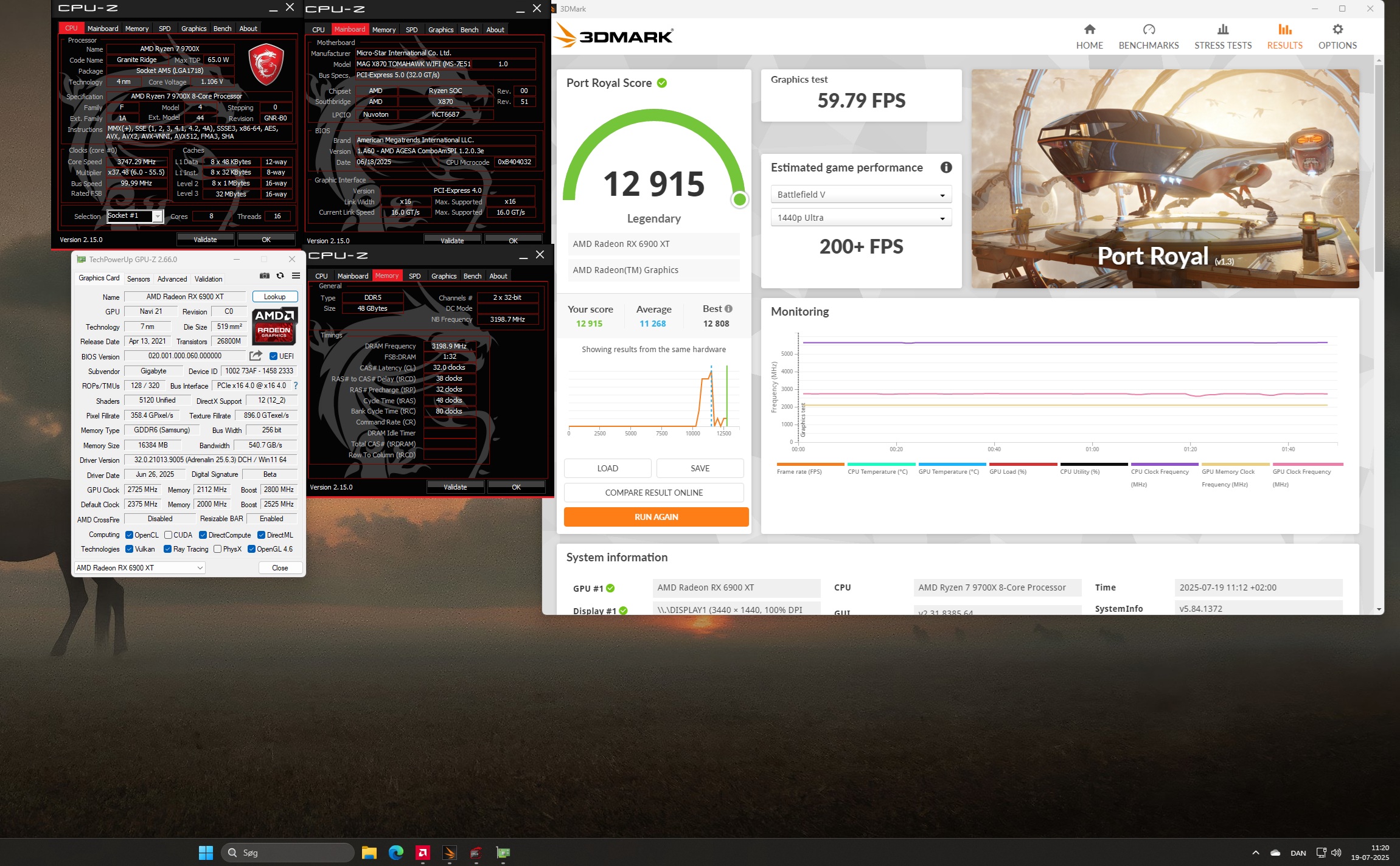
Task: Show hidden system tray icons
Action: pos(1255,853)
